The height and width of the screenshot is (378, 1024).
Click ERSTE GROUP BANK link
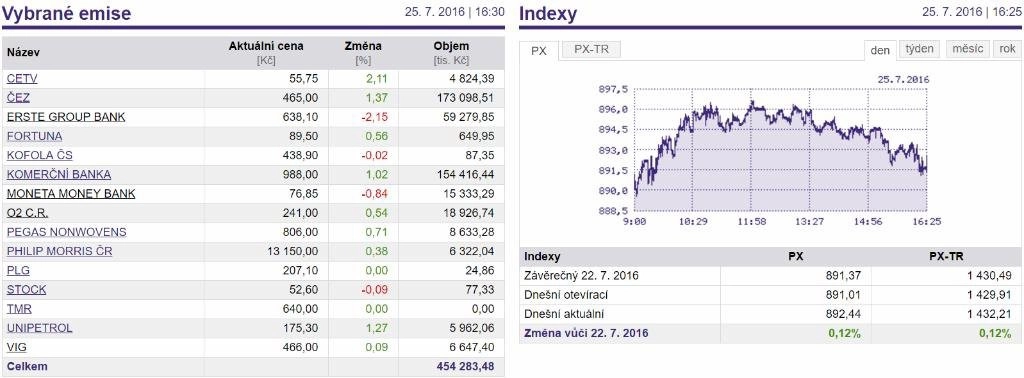pos(66,117)
